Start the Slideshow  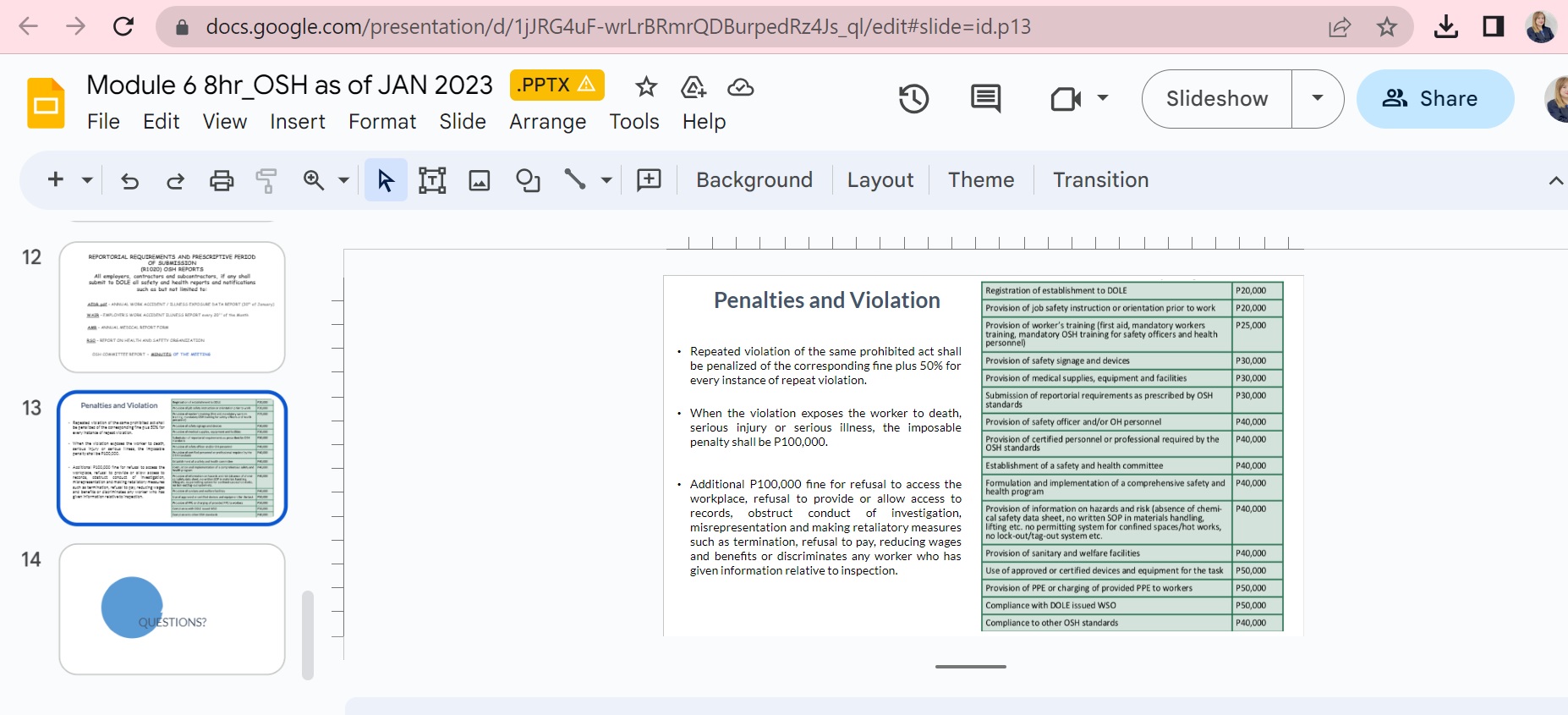(1217, 99)
